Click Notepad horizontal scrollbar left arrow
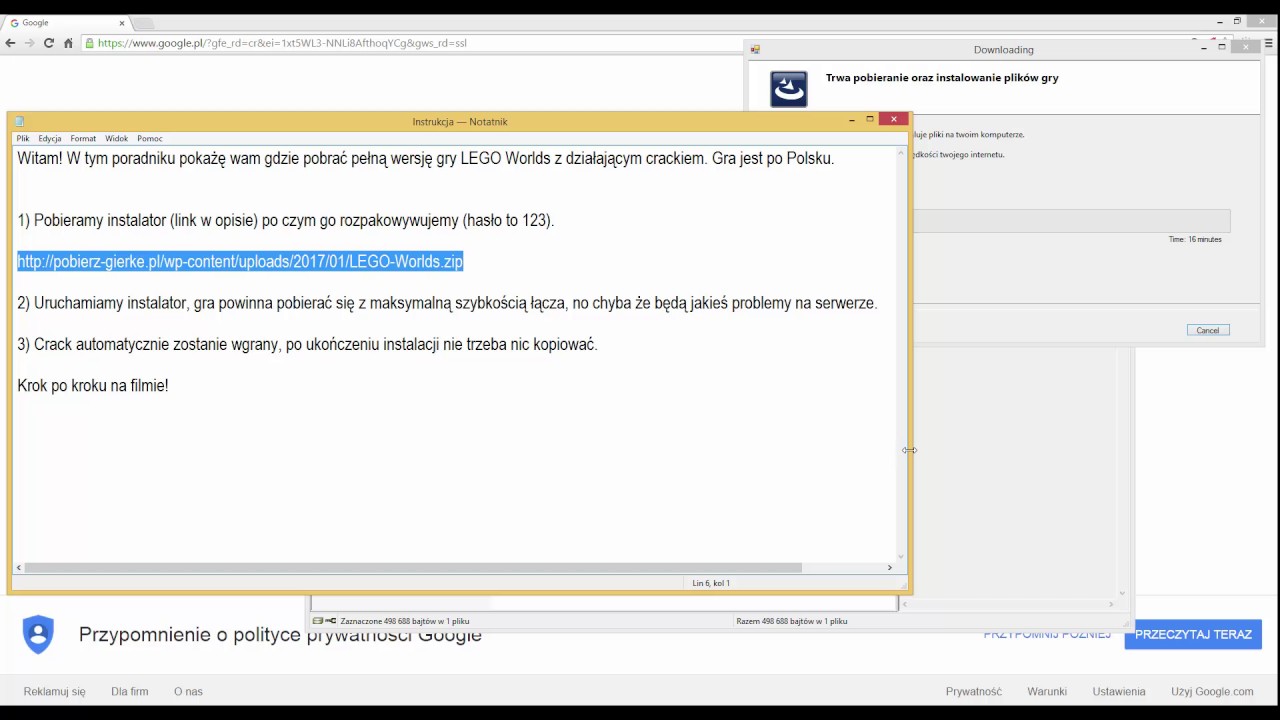 coord(18,567)
